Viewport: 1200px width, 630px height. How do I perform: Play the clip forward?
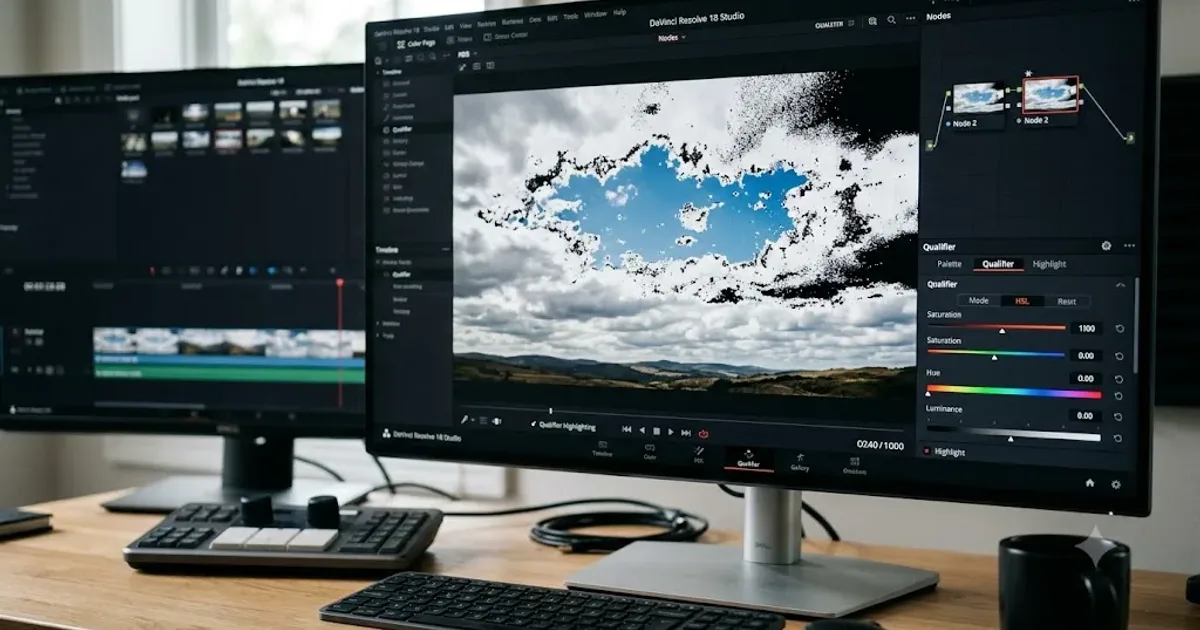tap(671, 431)
